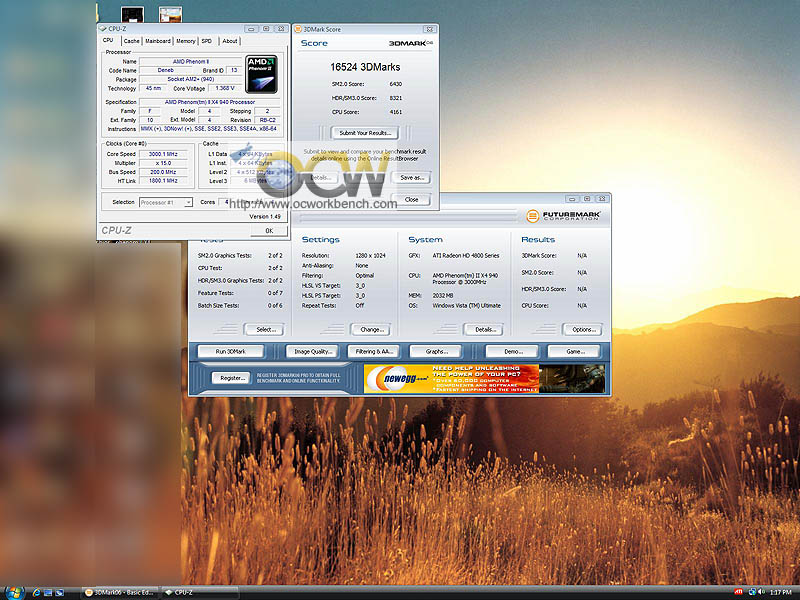Viewport: 800px width, 600px height.
Task: Switch to the Cache tab in CPU-Z
Action: tap(132, 41)
